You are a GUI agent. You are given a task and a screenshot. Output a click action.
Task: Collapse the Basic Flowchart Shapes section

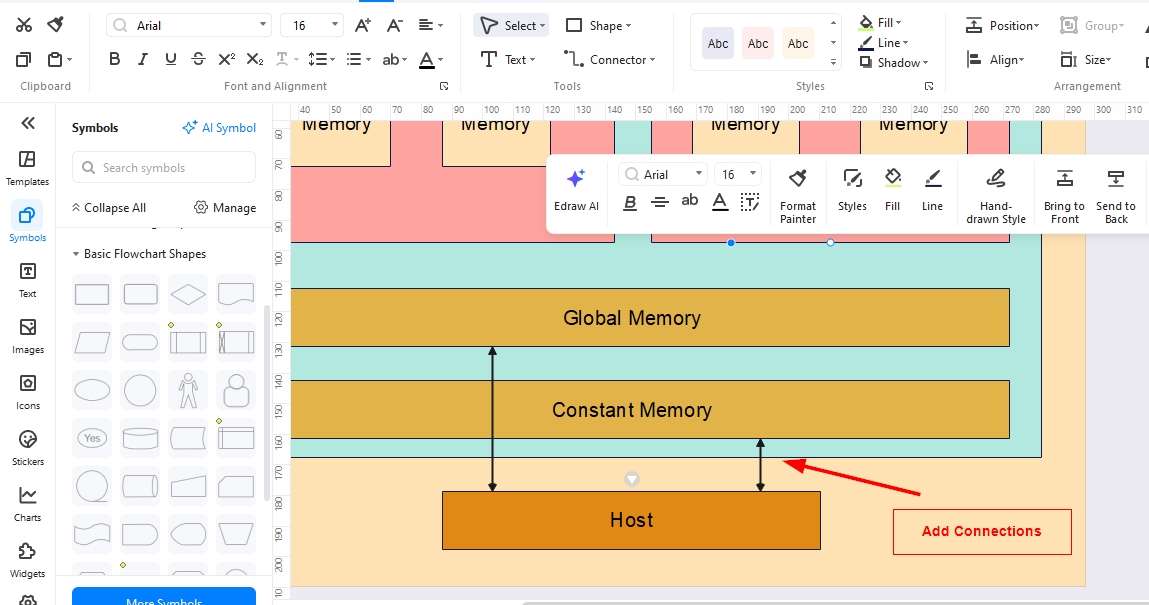click(x=76, y=254)
